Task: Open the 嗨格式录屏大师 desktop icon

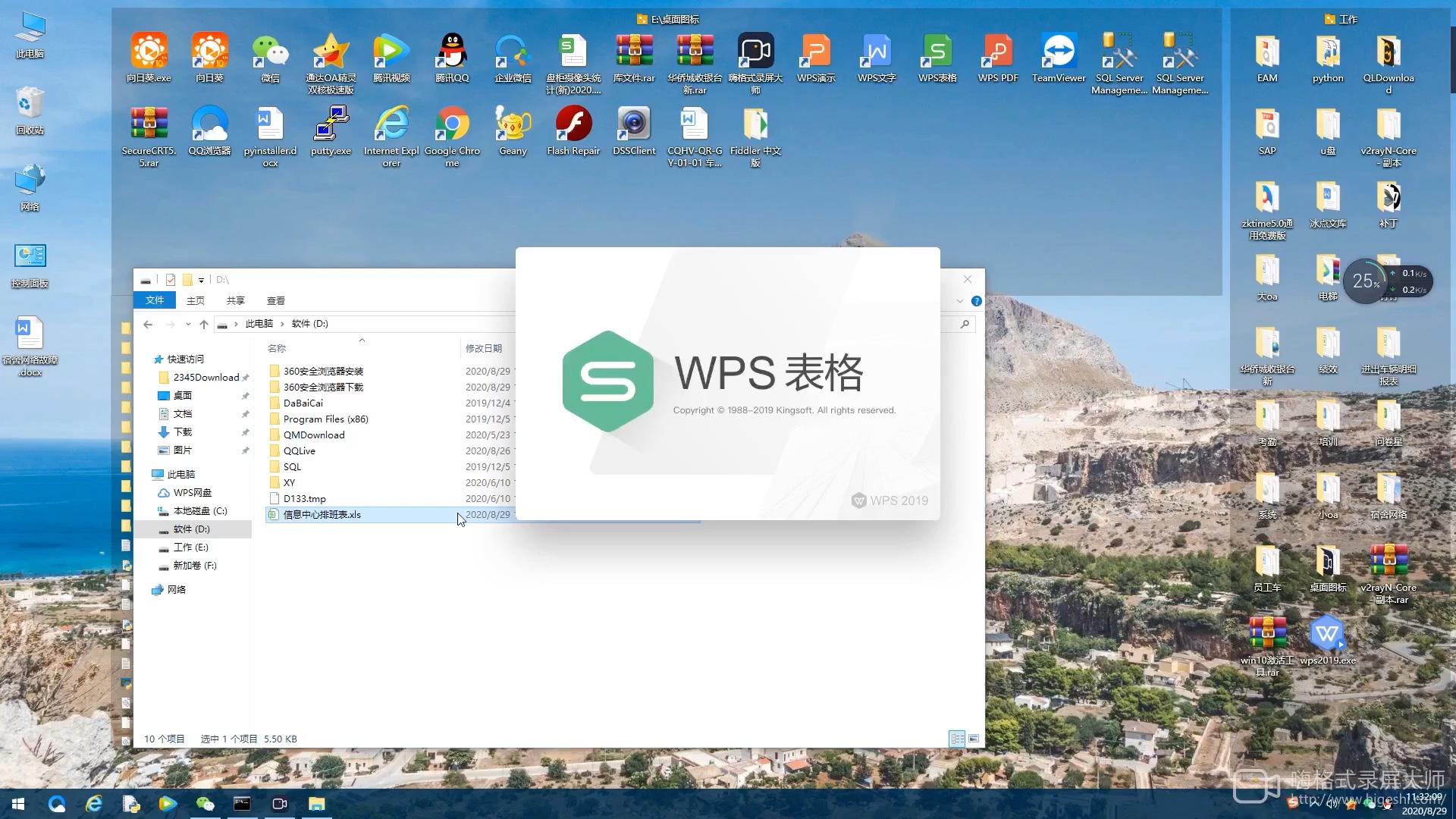Action: (755, 64)
